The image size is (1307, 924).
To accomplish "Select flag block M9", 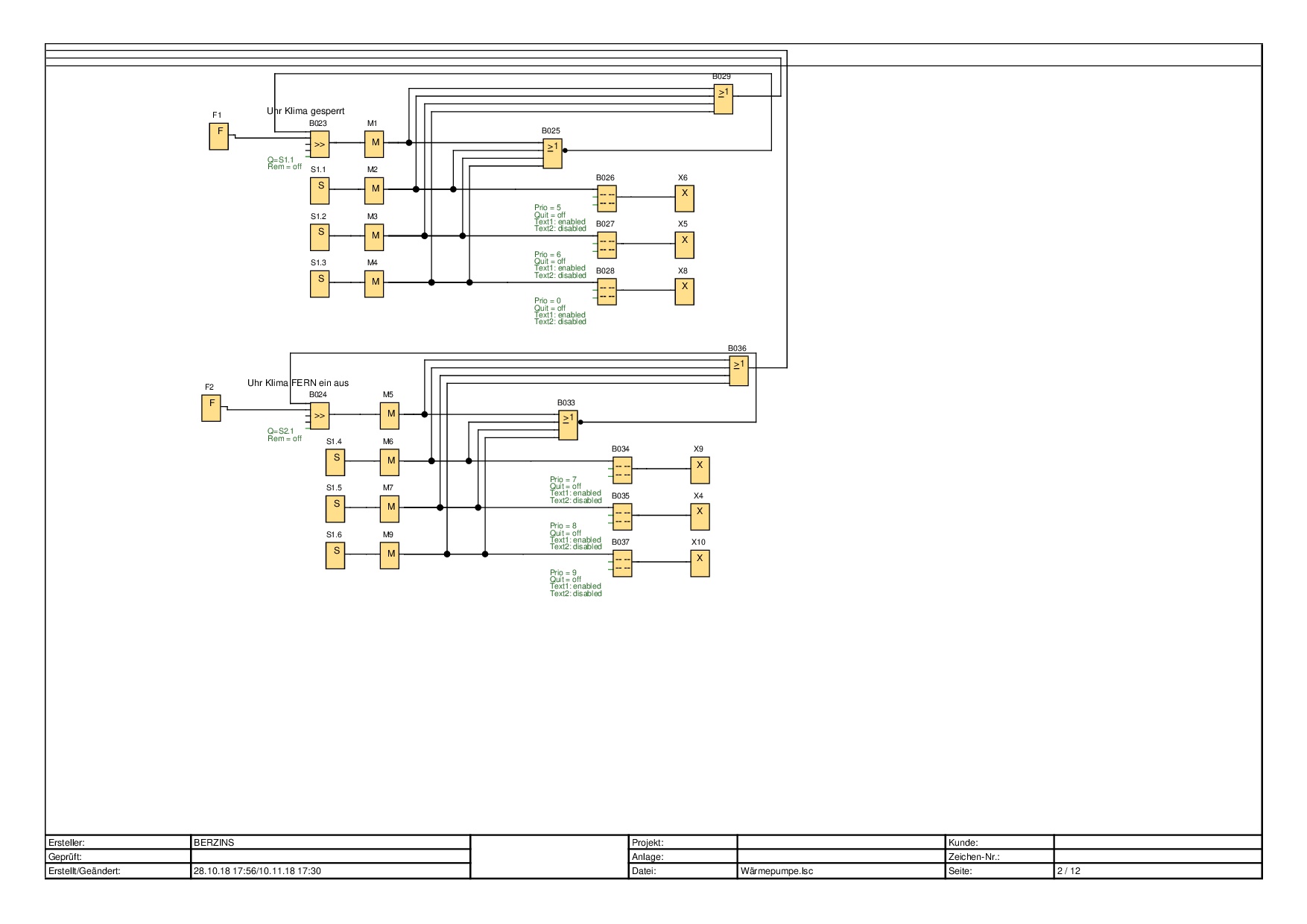I will [390, 554].
